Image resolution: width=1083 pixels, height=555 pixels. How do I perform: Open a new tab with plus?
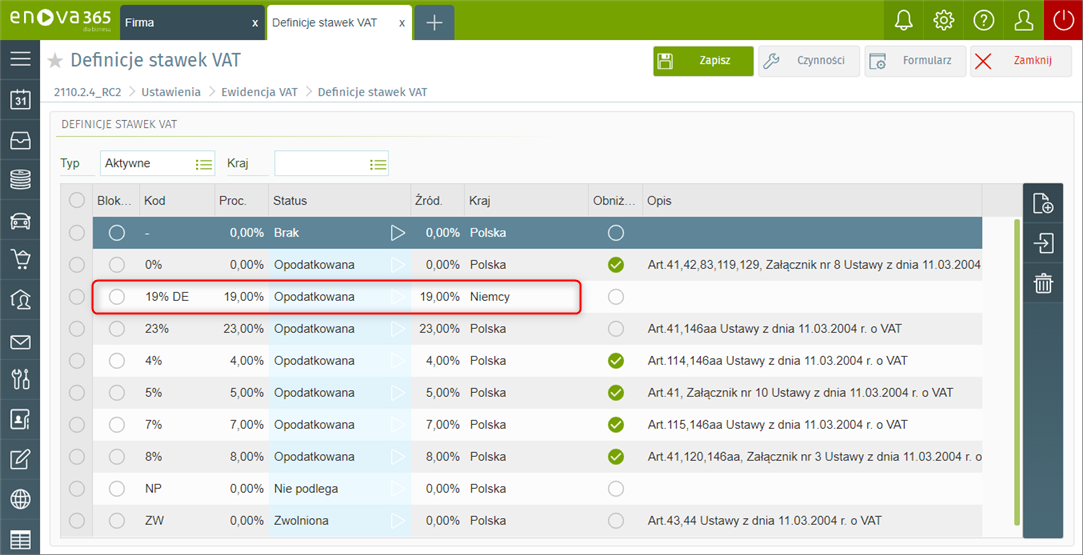434,22
